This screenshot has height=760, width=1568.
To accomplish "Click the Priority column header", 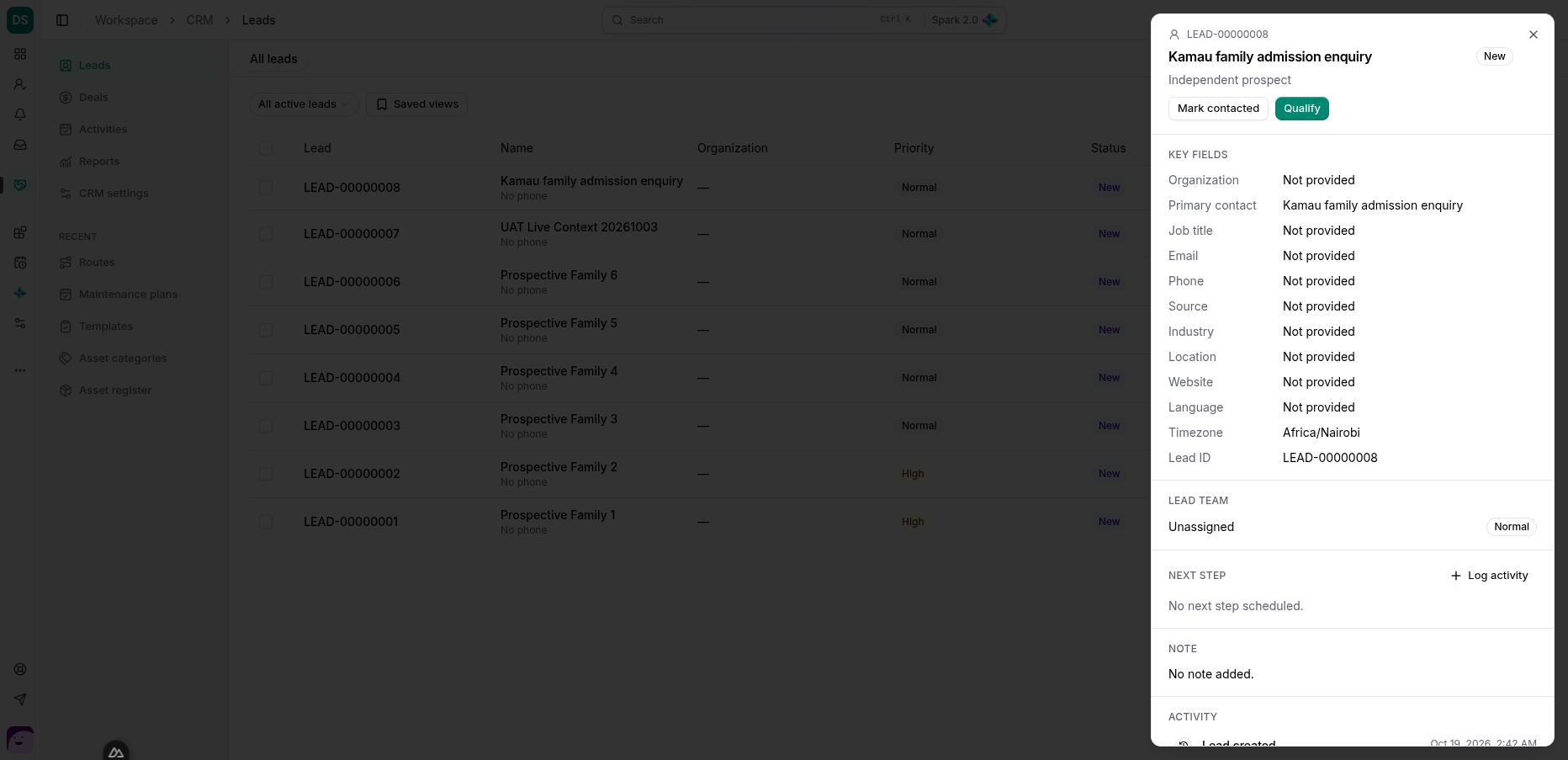I will pos(914,148).
